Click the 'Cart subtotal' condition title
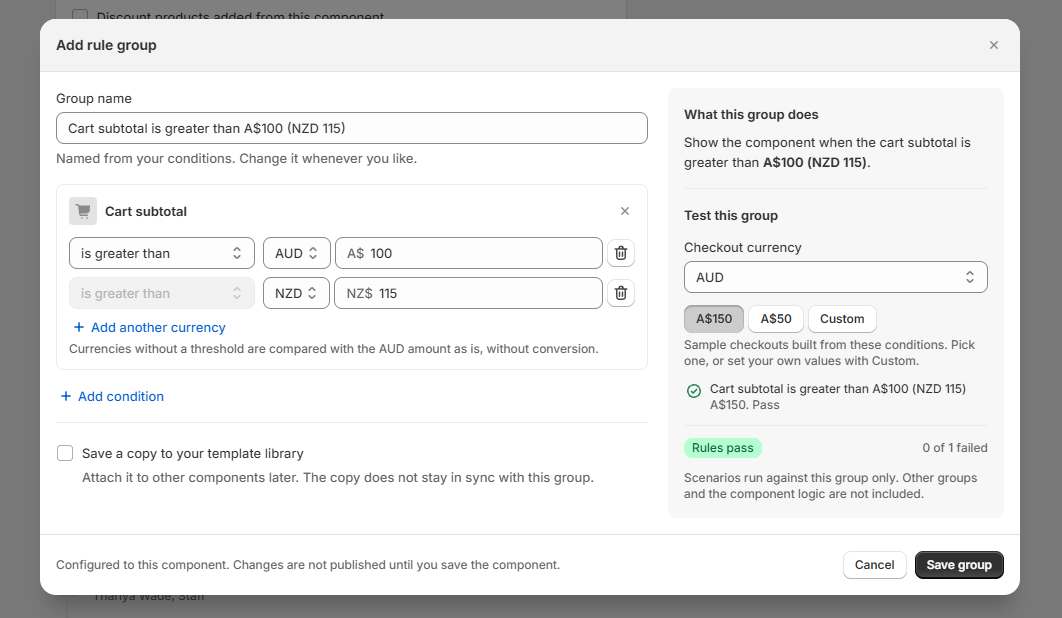Viewport: 1062px width, 618px height. click(x=146, y=211)
